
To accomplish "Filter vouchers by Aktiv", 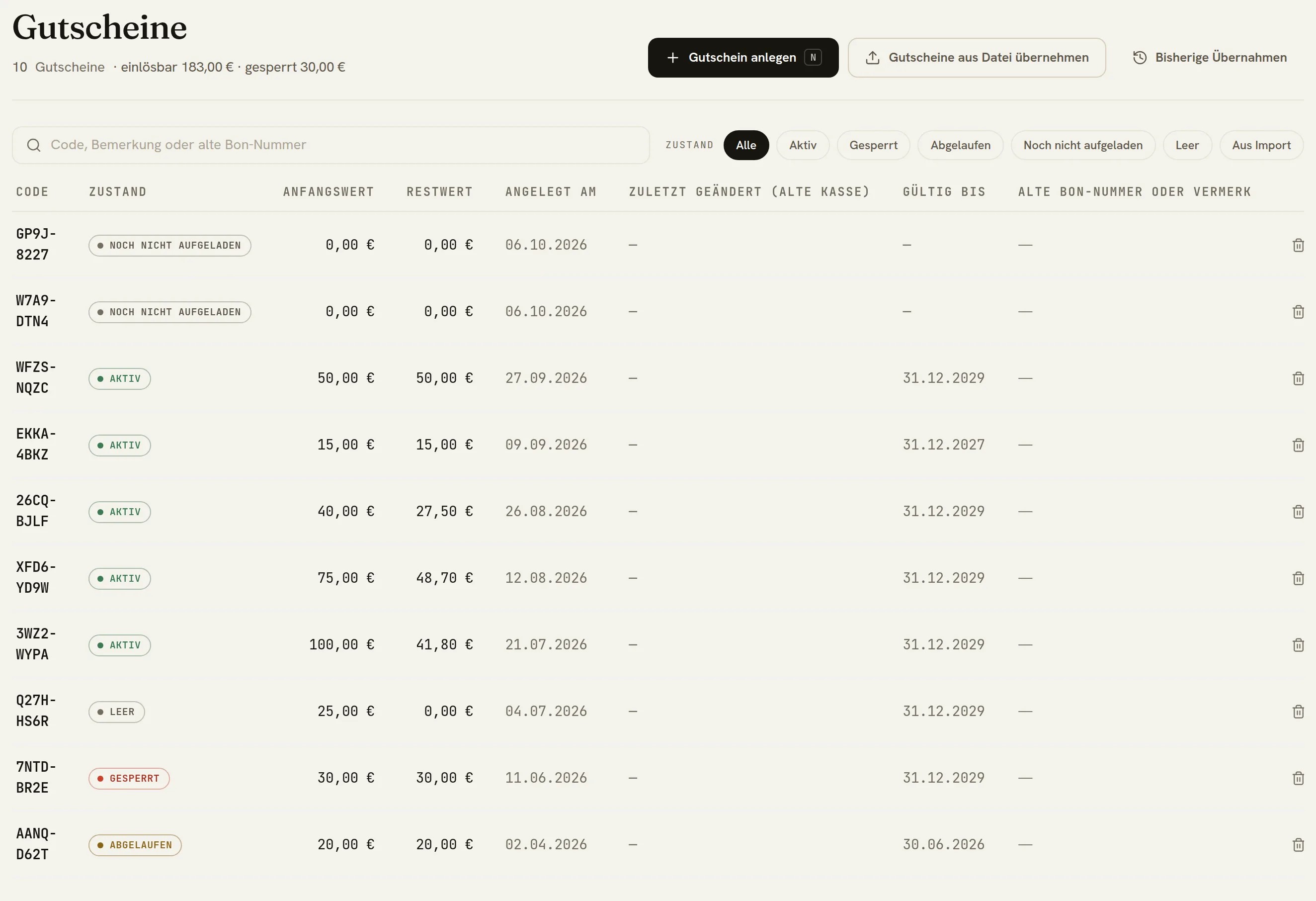I will pos(803,145).
